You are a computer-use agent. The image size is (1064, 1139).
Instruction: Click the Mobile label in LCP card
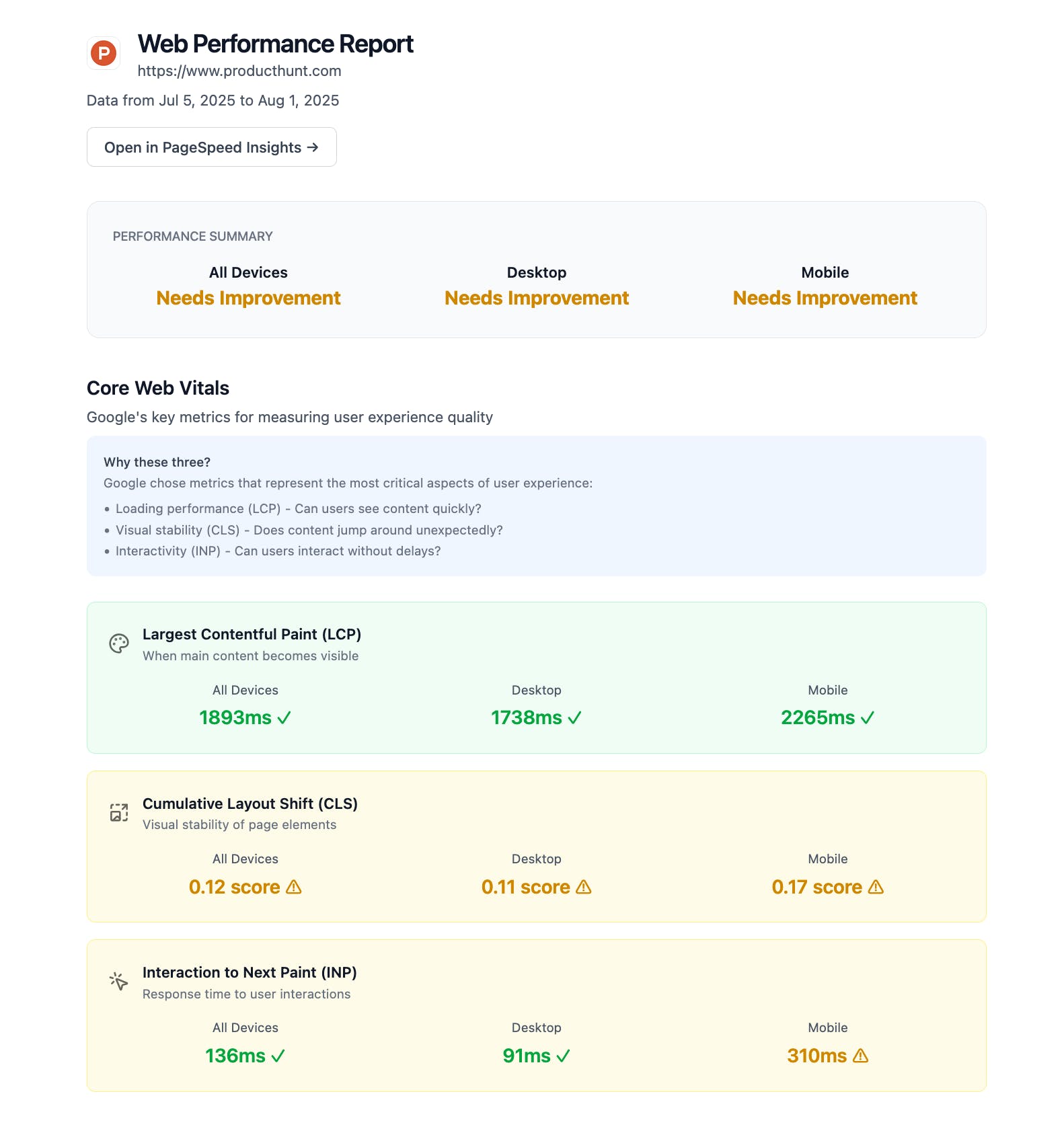828,690
